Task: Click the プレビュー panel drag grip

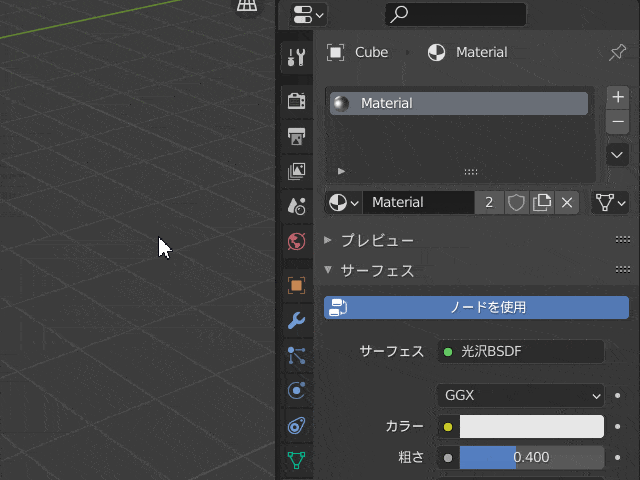Action: pyautogui.click(x=622, y=240)
